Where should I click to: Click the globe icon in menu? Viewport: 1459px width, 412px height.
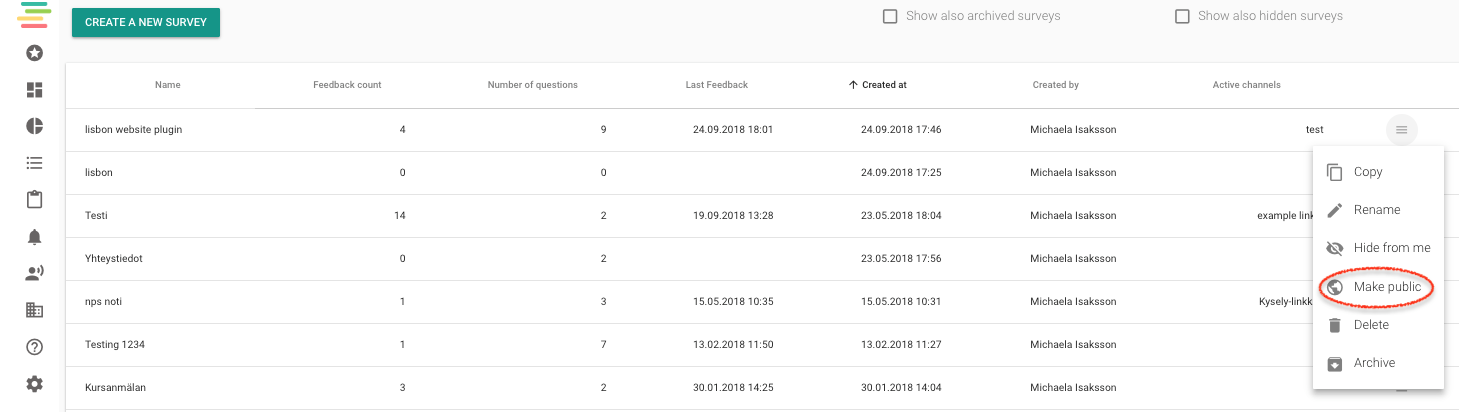(1334, 287)
